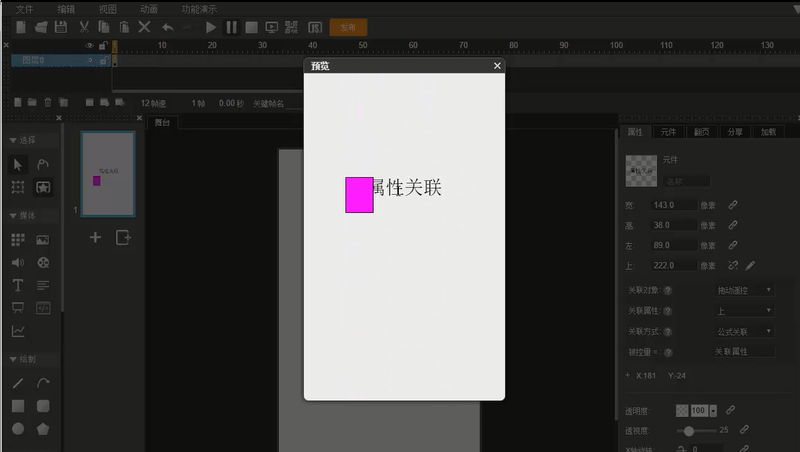This screenshot has width=800, height=452.
Task: Click frame 50 on the timeline ruler
Action: 363,45
